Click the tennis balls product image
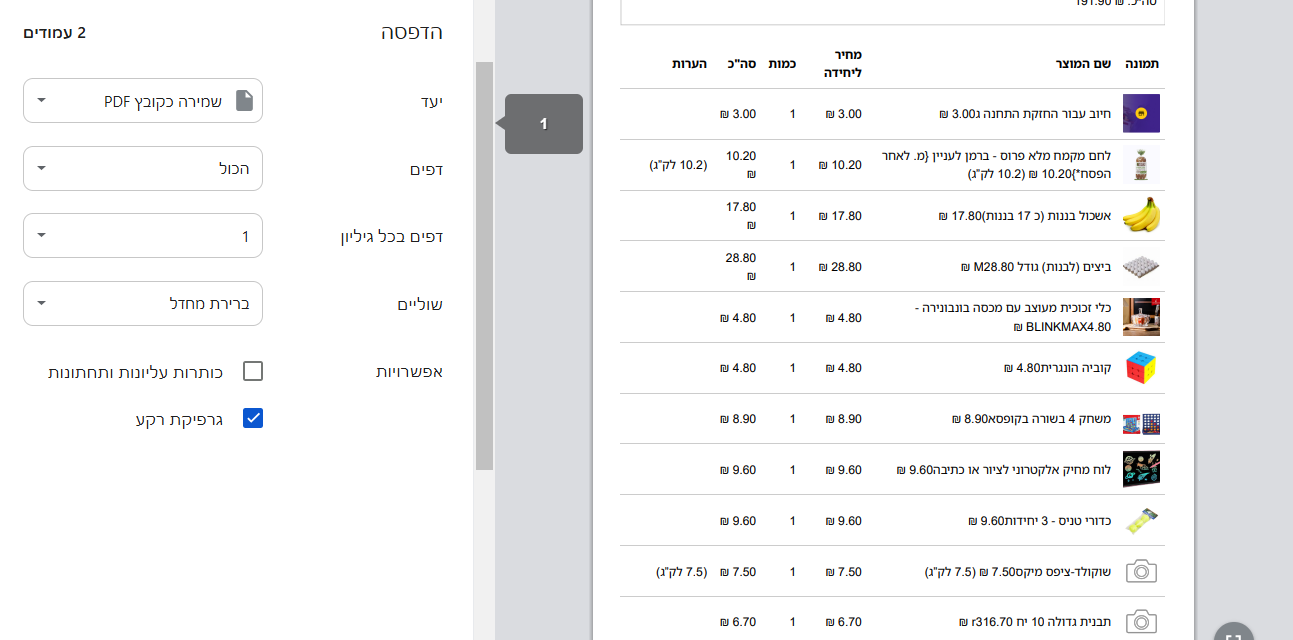Screen dimensions: 1293x640 (1141, 521)
